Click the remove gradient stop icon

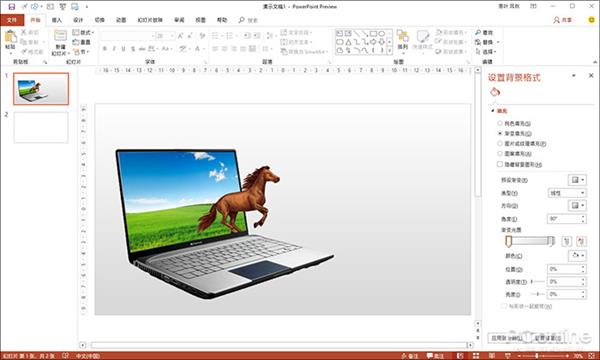click(581, 241)
